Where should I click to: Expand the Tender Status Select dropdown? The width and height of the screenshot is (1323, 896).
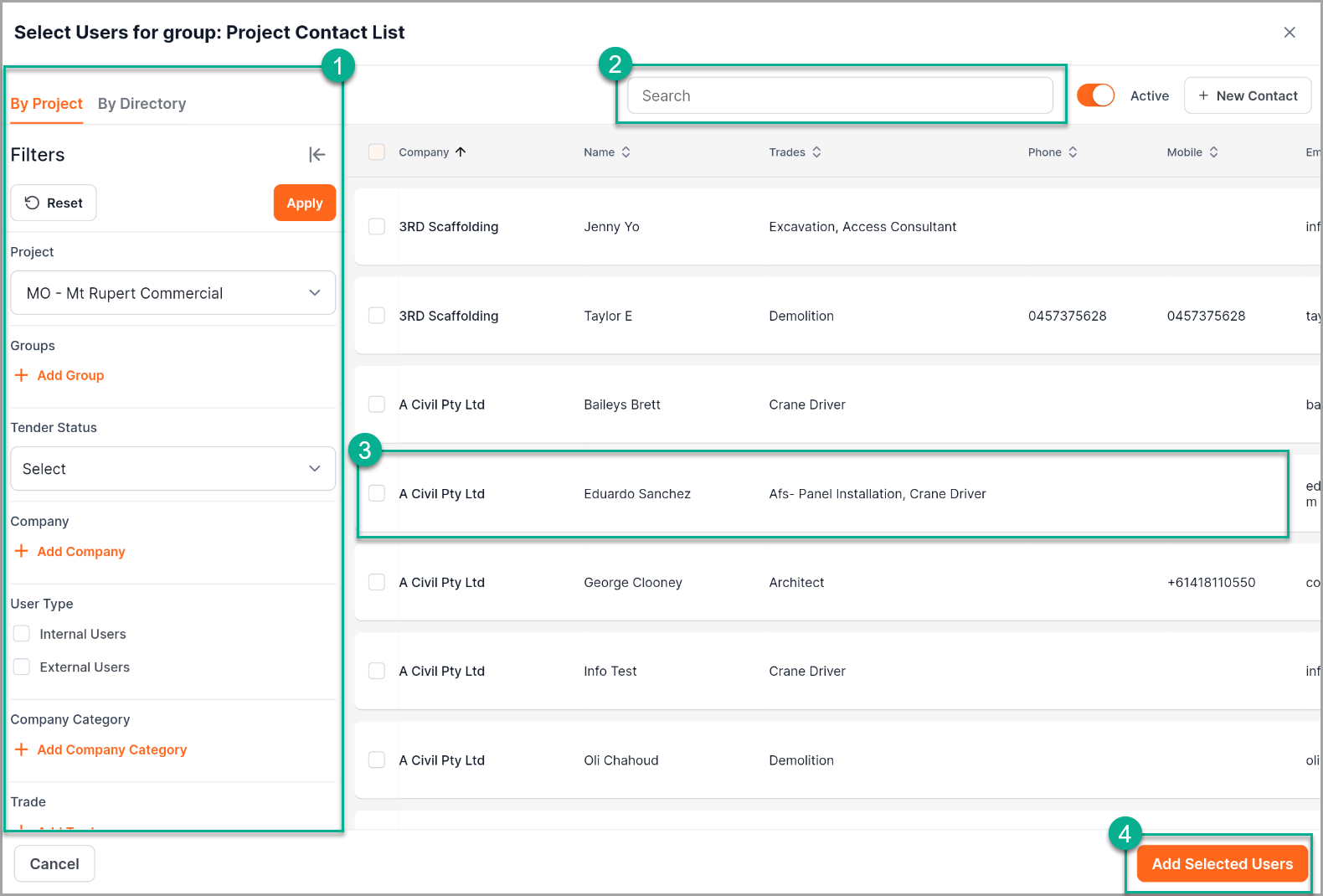pos(172,469)
